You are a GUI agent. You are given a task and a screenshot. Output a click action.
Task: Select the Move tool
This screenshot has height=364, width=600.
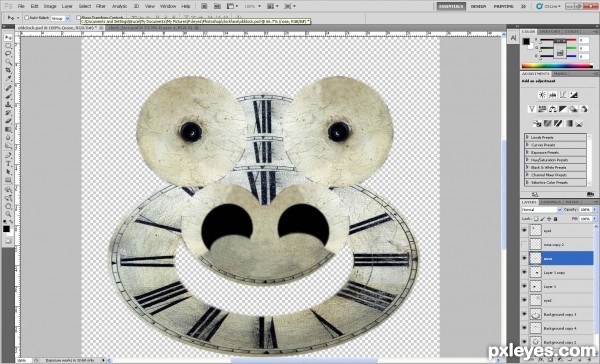8,38
